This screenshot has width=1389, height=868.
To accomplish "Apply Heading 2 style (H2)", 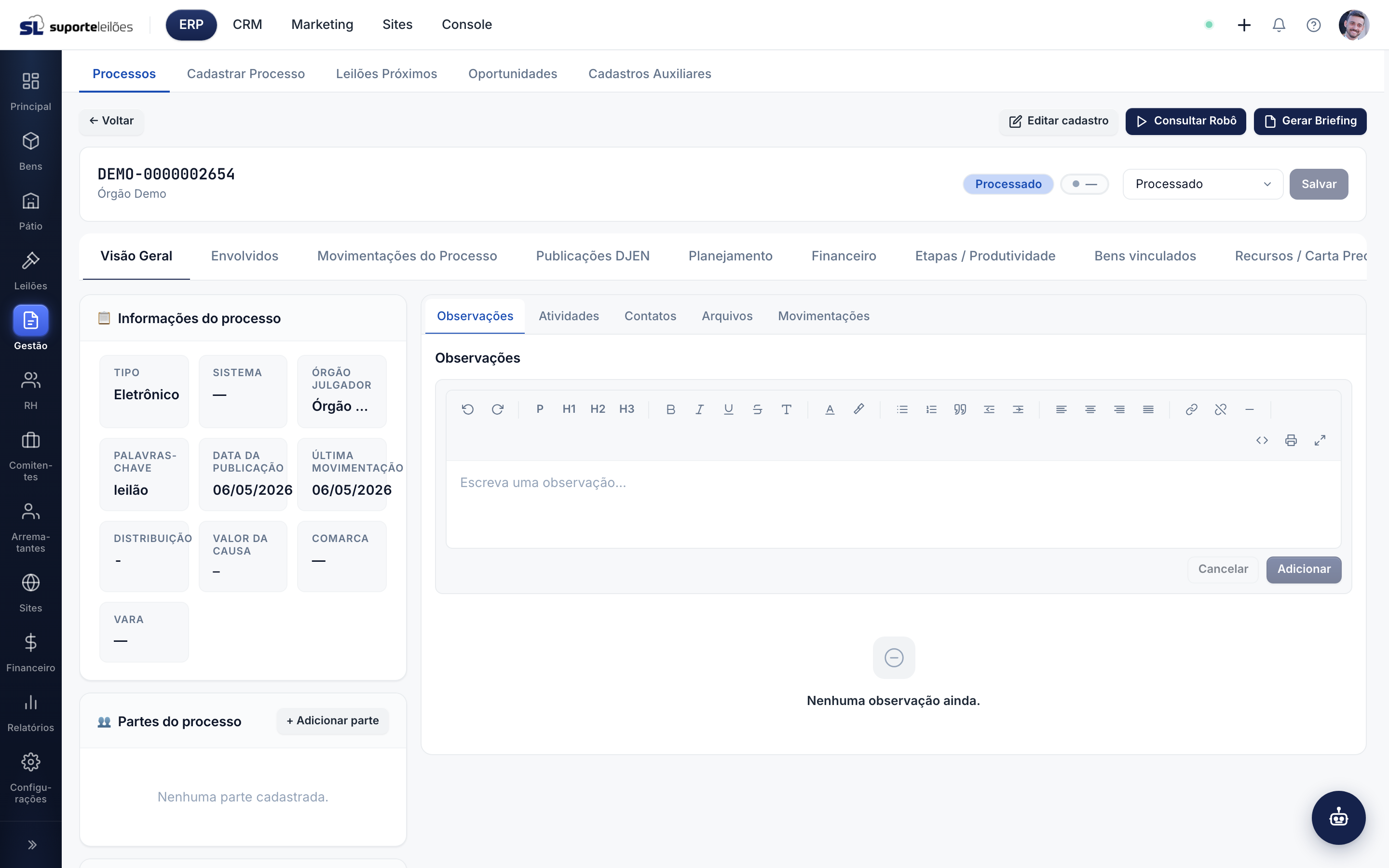I will 598,409.
